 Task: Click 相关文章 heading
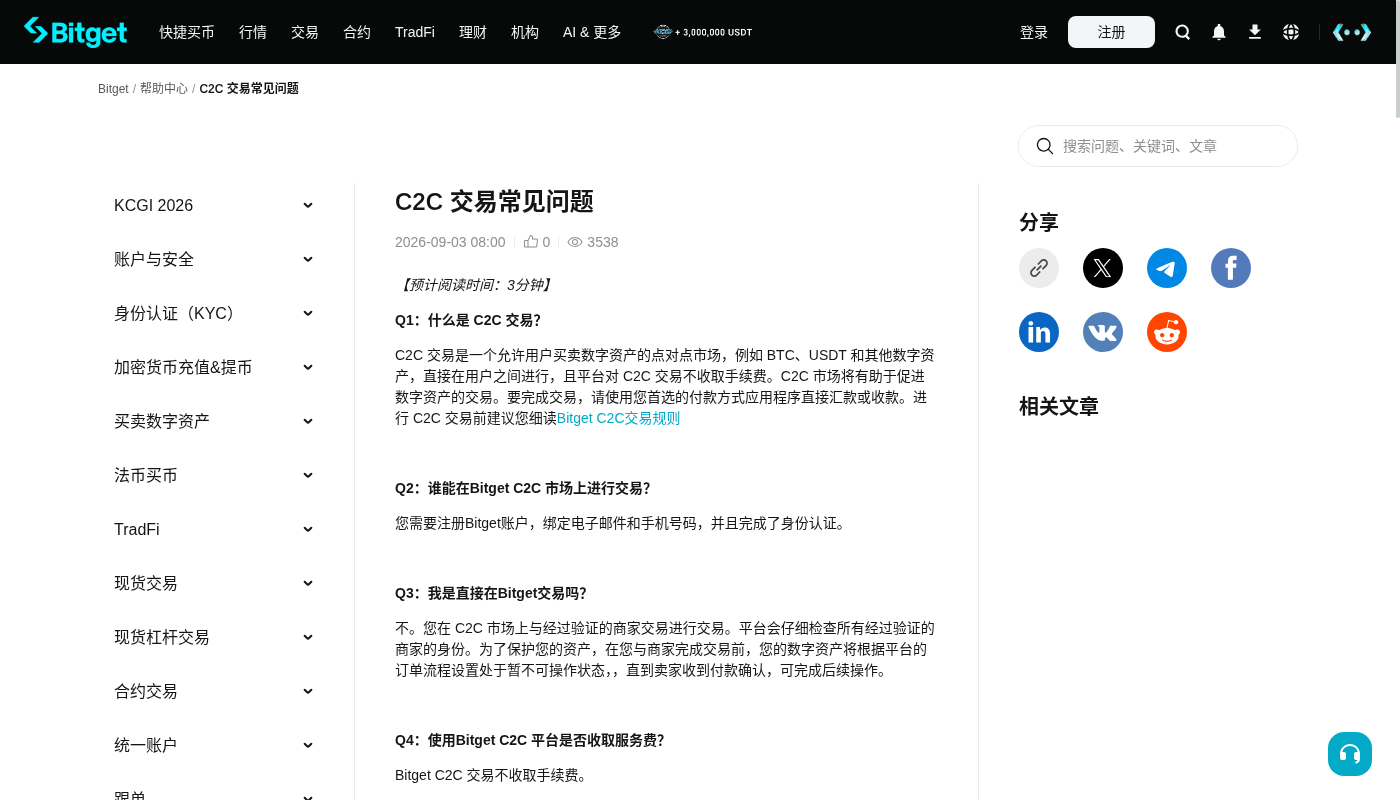click(x=1059, y=406)
